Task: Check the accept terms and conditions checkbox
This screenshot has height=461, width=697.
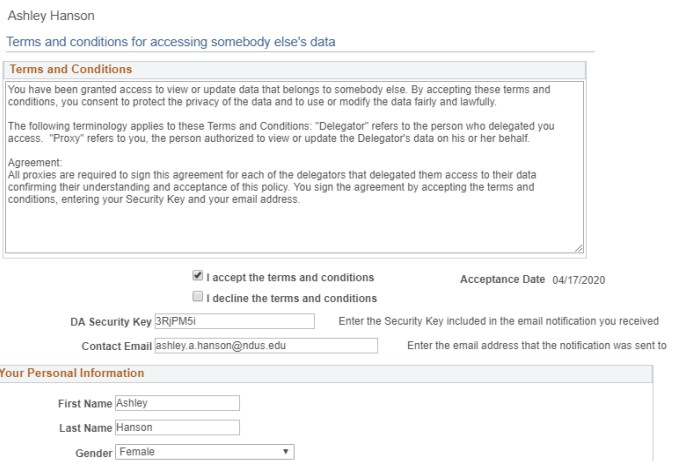Action: [197, 277]
